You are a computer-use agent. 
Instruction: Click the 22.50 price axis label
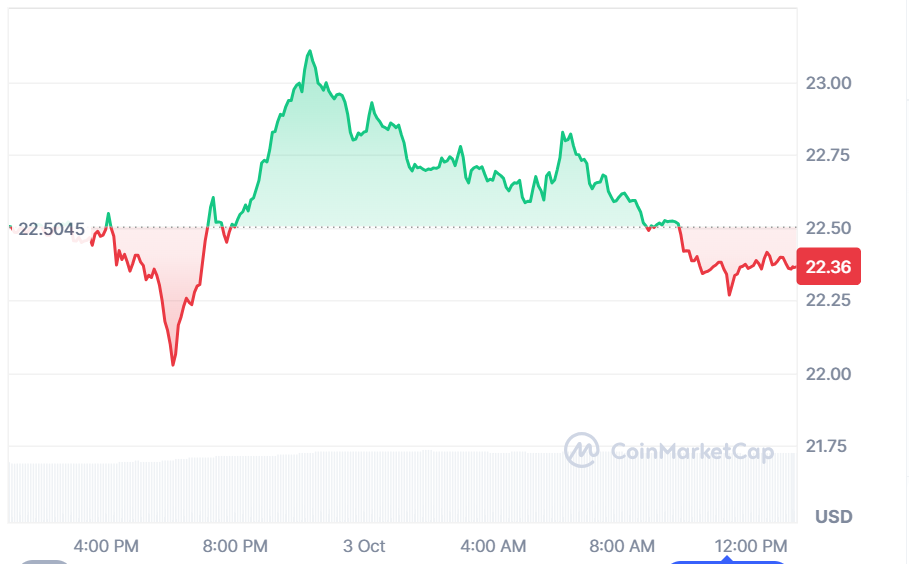[828, 228]
